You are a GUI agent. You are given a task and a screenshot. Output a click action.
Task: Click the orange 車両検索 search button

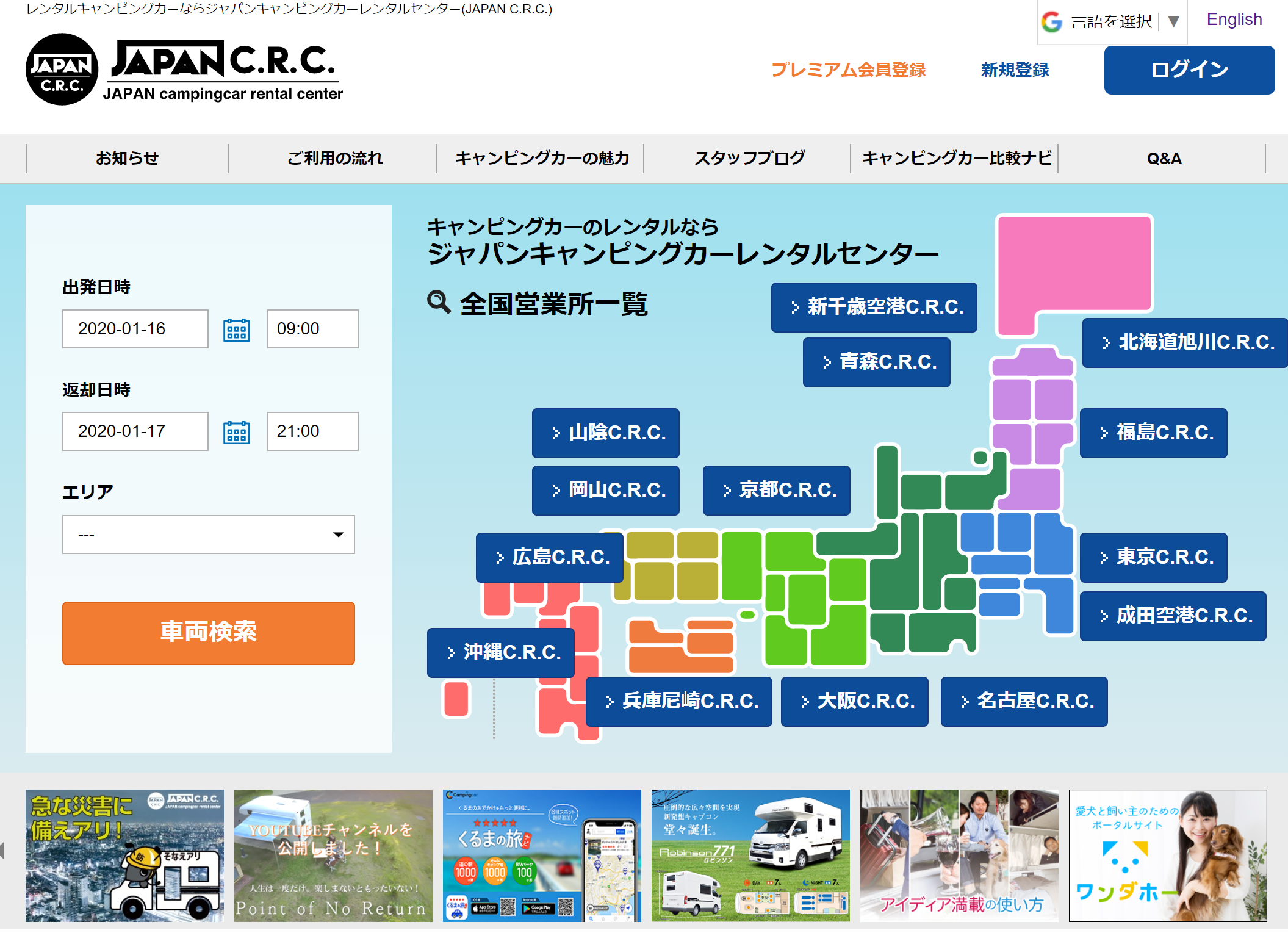[207, 633]
